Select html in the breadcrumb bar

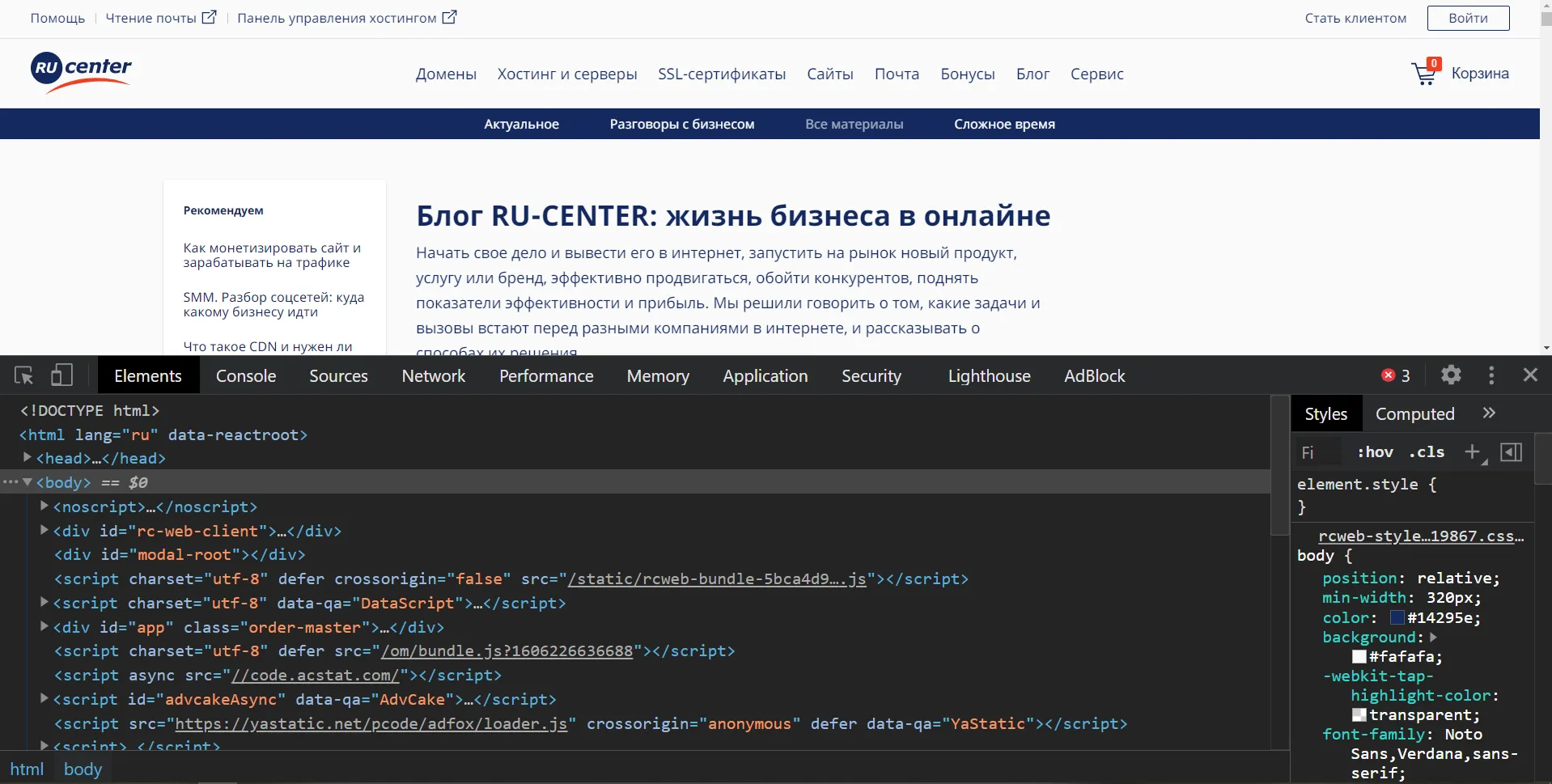27,769
